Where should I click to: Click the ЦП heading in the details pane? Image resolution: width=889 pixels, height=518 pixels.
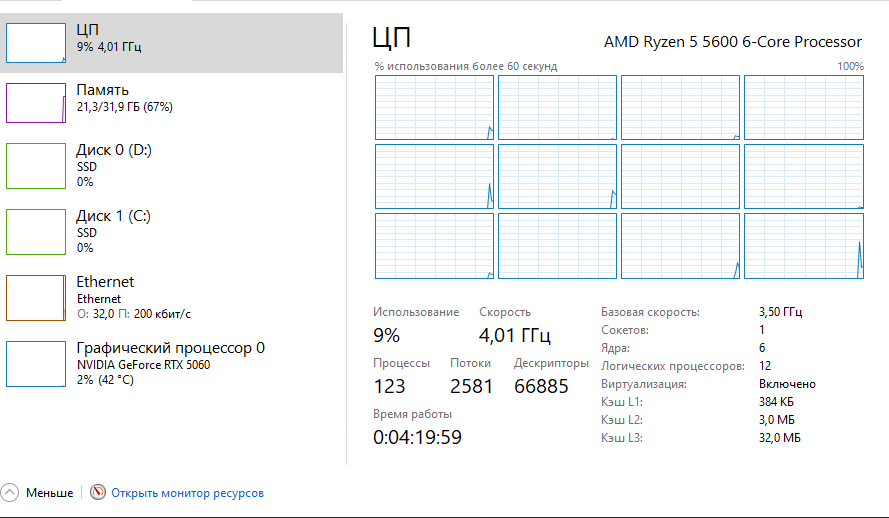pos(392,39)
